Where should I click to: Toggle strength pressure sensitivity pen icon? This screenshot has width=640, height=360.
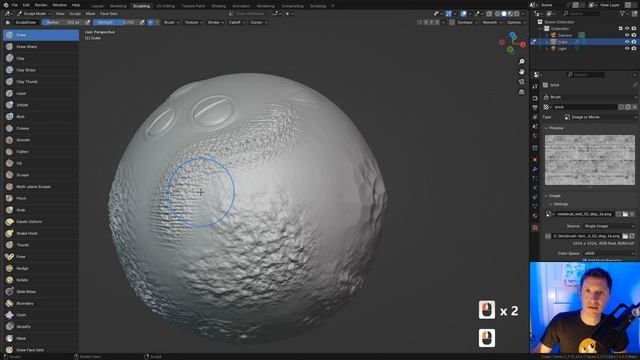[x=142, y=22]
